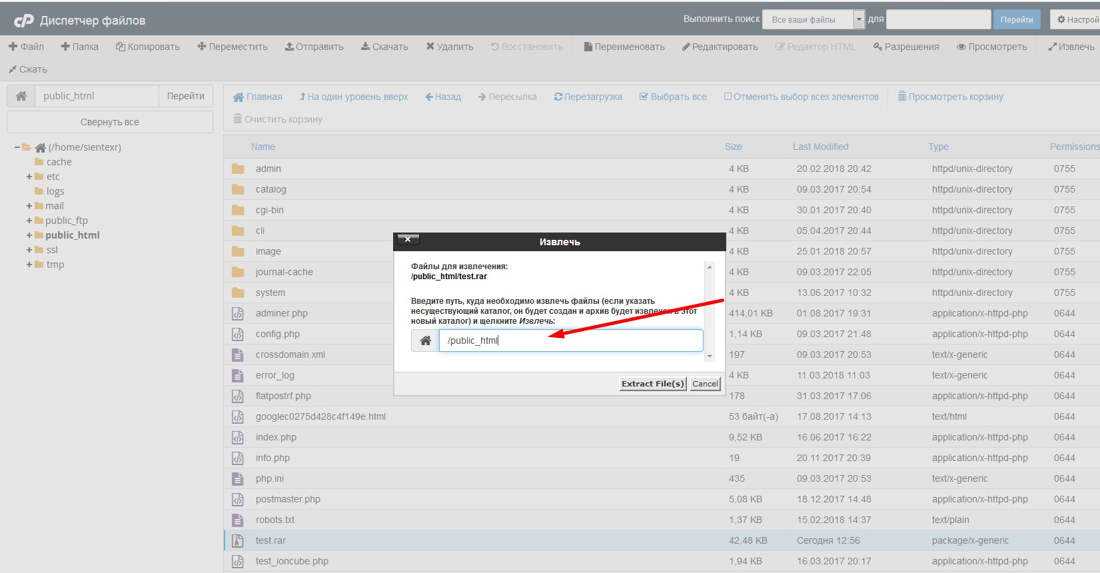This screenshot has width=1100, height=573.
Task: Click Выбрать все to select all files
Action: [x=672, y=97]
